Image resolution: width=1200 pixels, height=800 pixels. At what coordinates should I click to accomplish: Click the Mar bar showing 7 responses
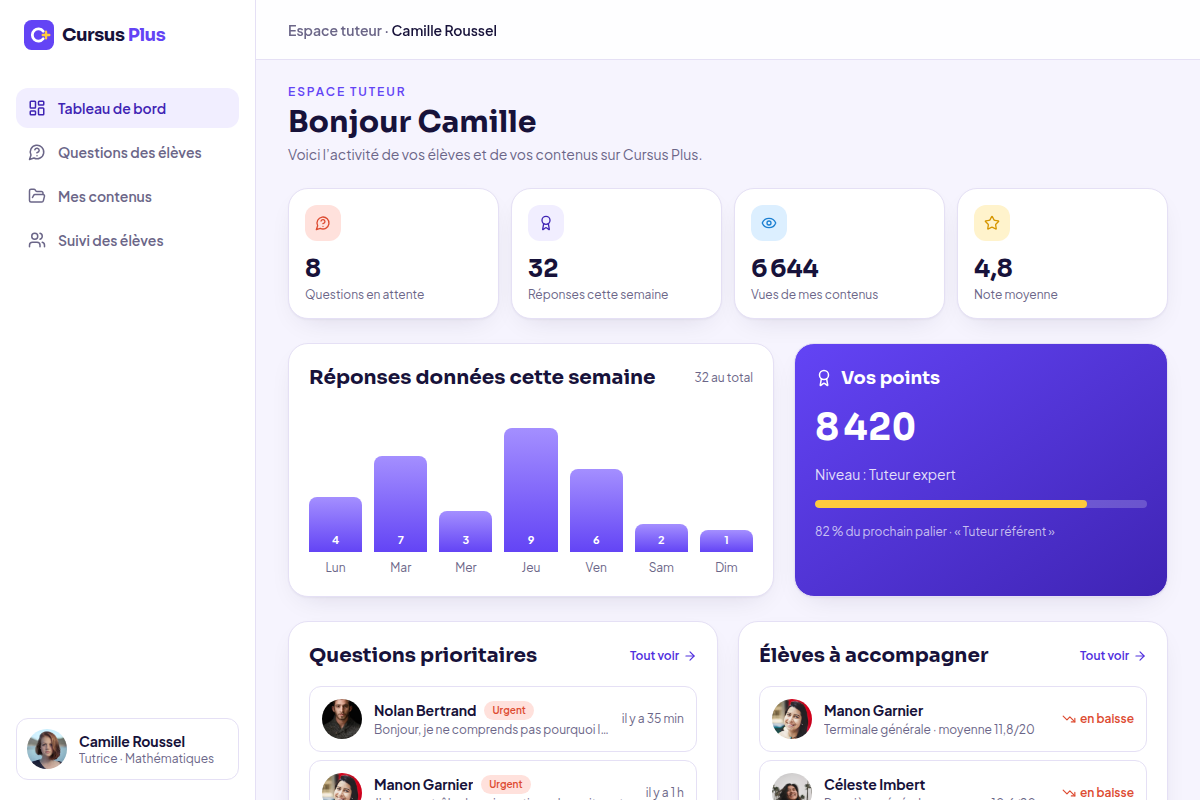[x=400, y=504]
